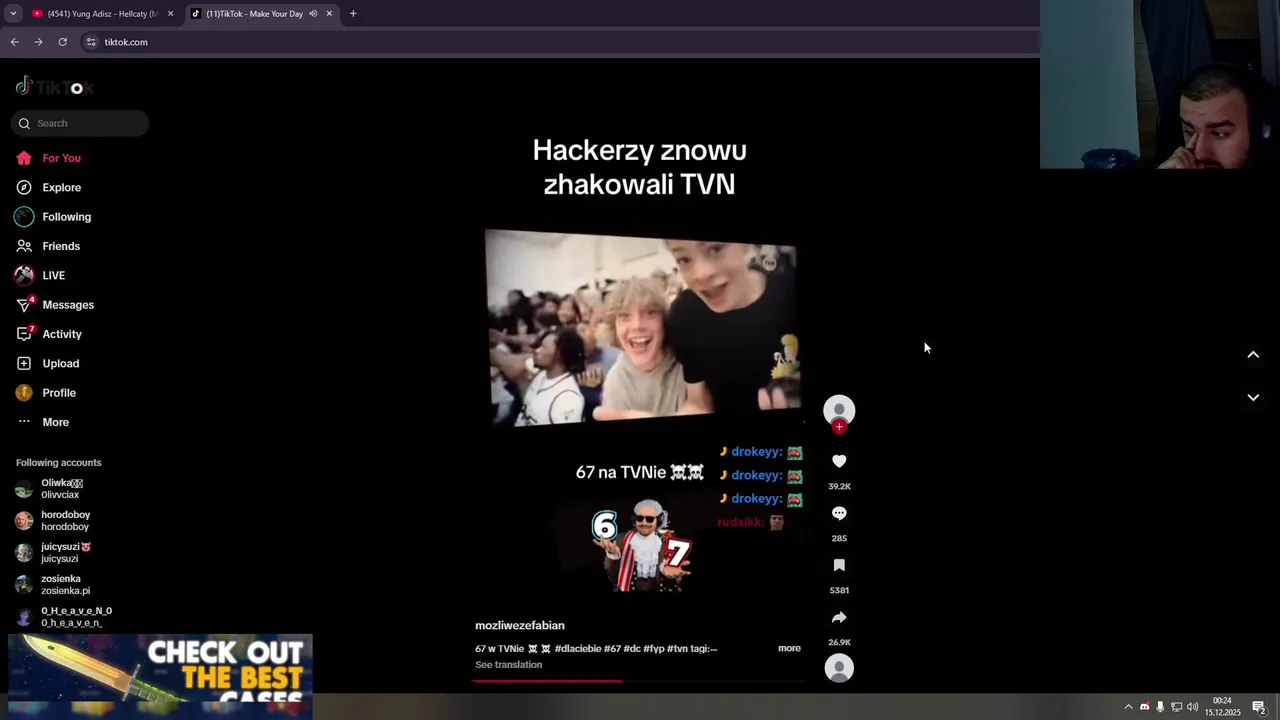Screen dimensions: 1280x720
Task: Open the volume control in tray
Action: click(x=1192, y=707)
